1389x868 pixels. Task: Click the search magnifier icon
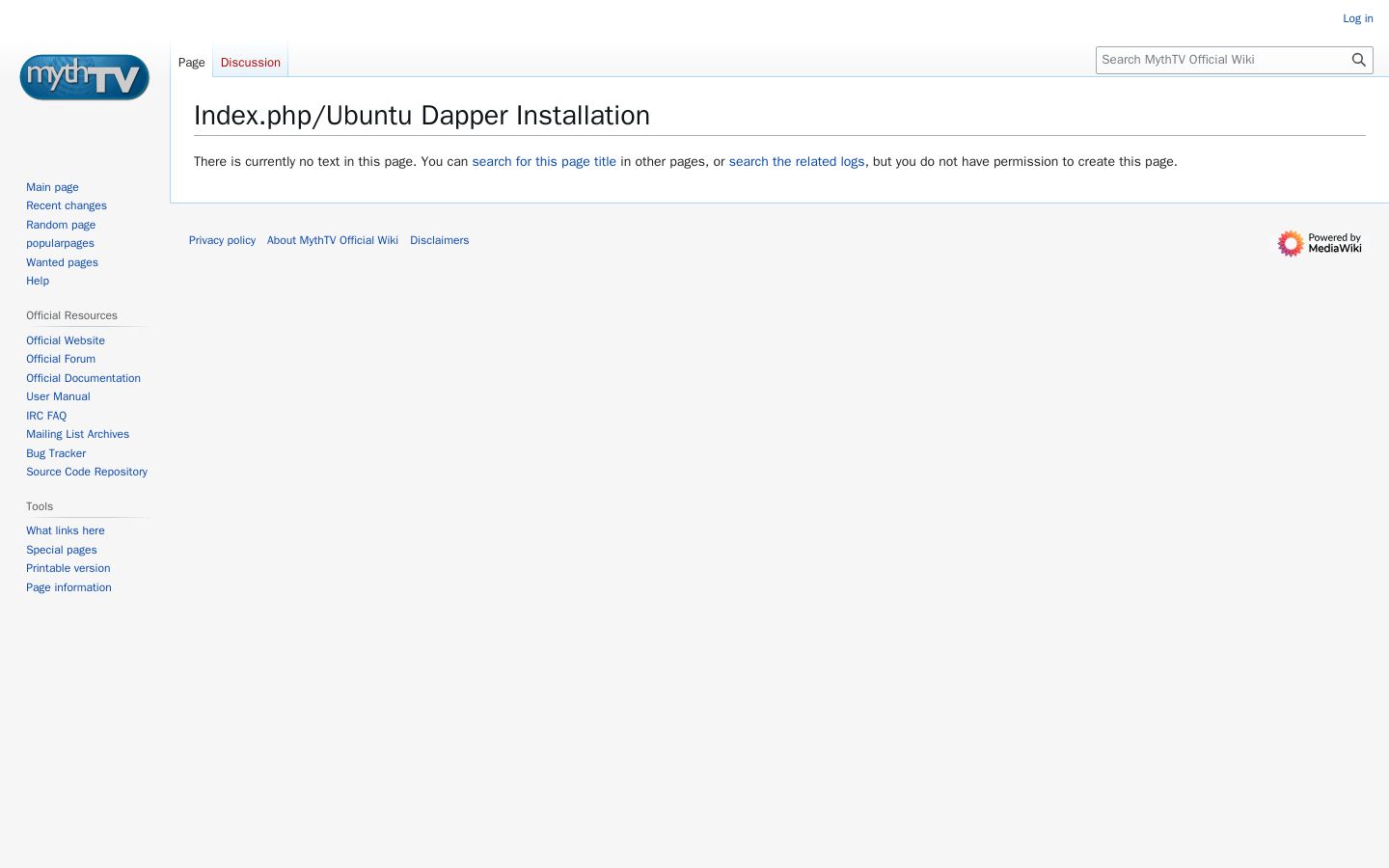coord(1358,60)
